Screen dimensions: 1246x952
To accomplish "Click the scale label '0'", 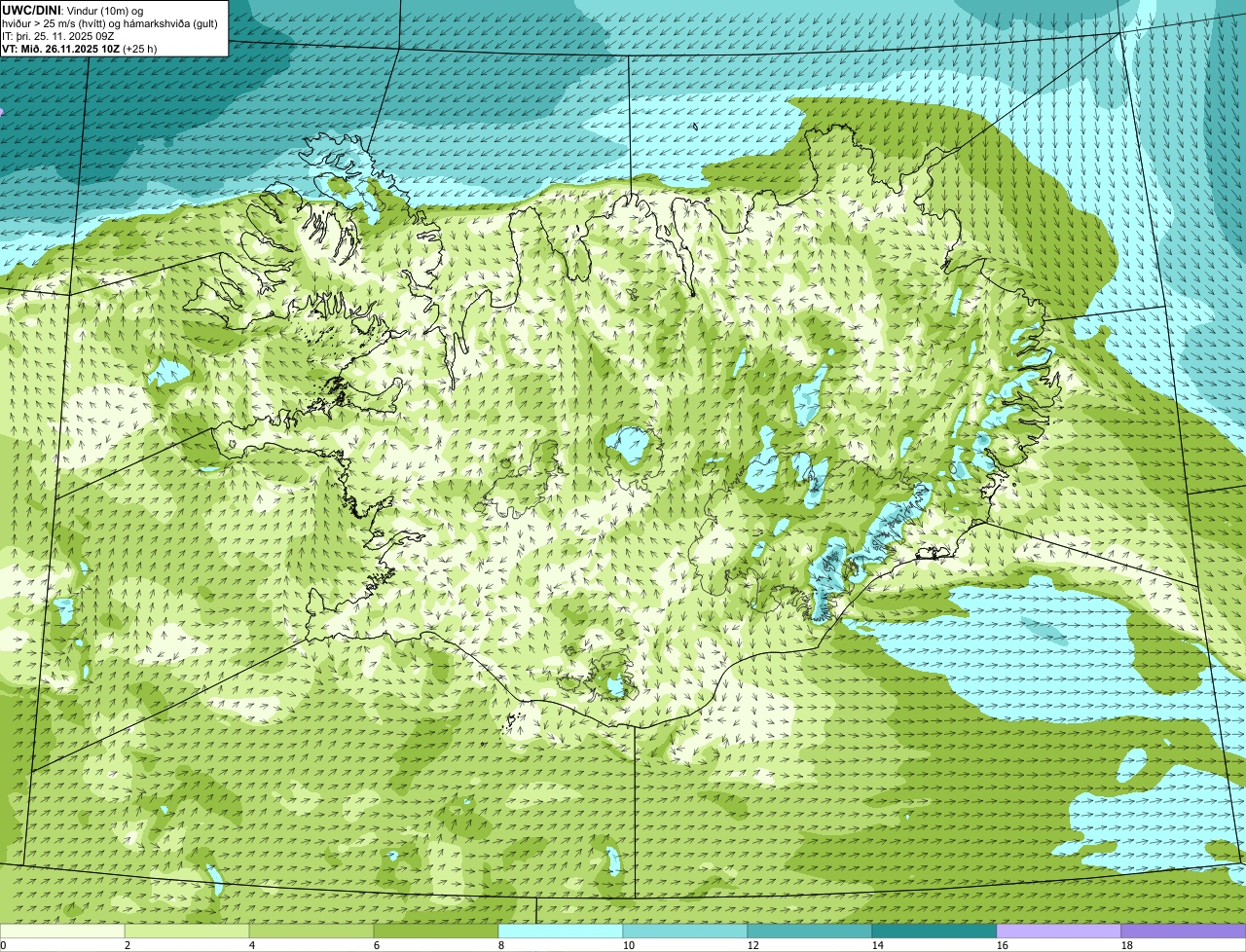I will pyautogui.click(x=3, y=945).
